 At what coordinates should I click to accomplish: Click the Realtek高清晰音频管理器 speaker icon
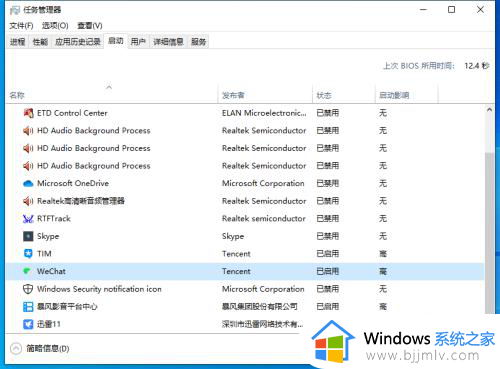(x=28, y=201)
